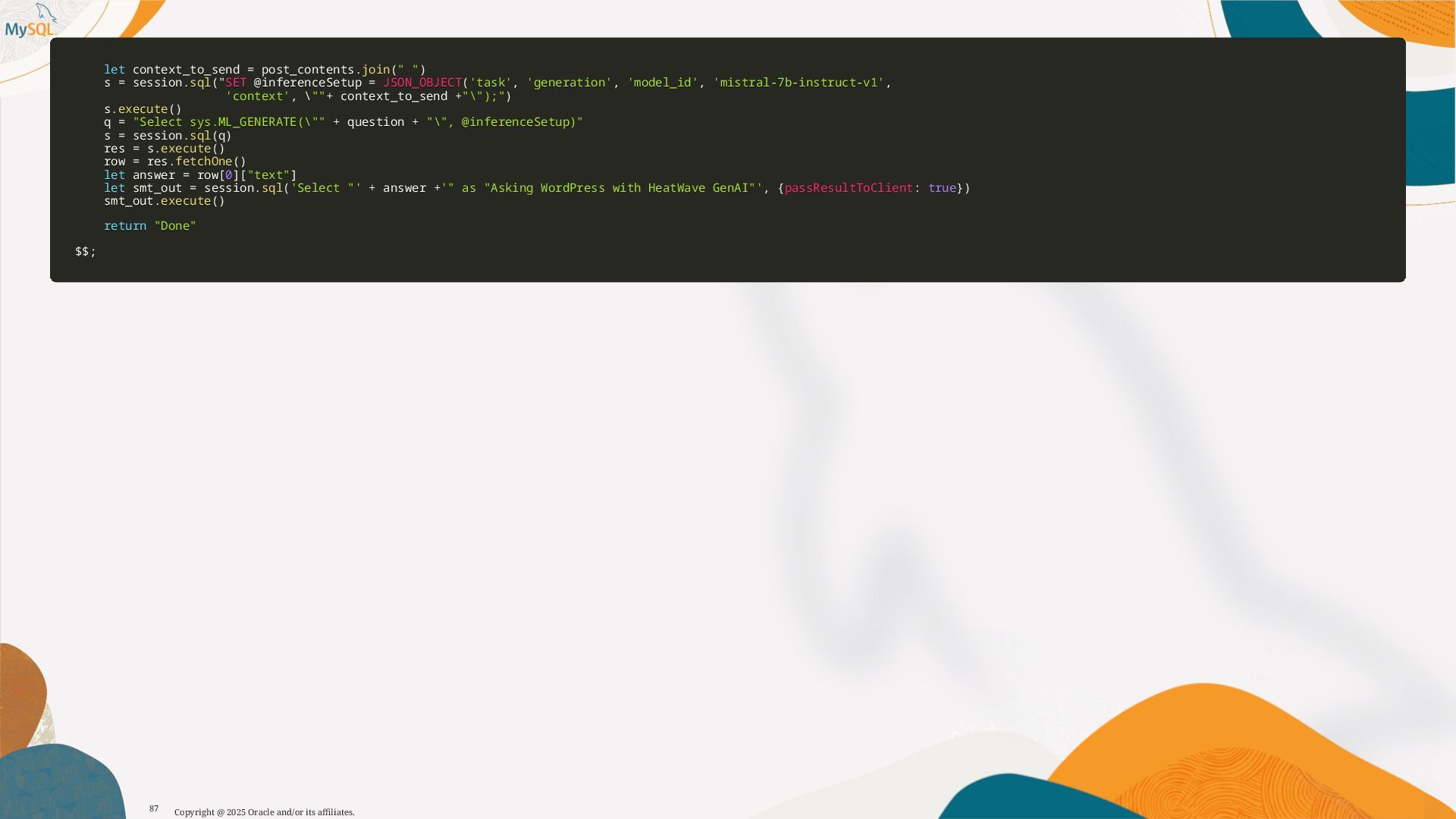Click the passResultToClient option text
Viewport: 1456px width, 819px height.
849,188
